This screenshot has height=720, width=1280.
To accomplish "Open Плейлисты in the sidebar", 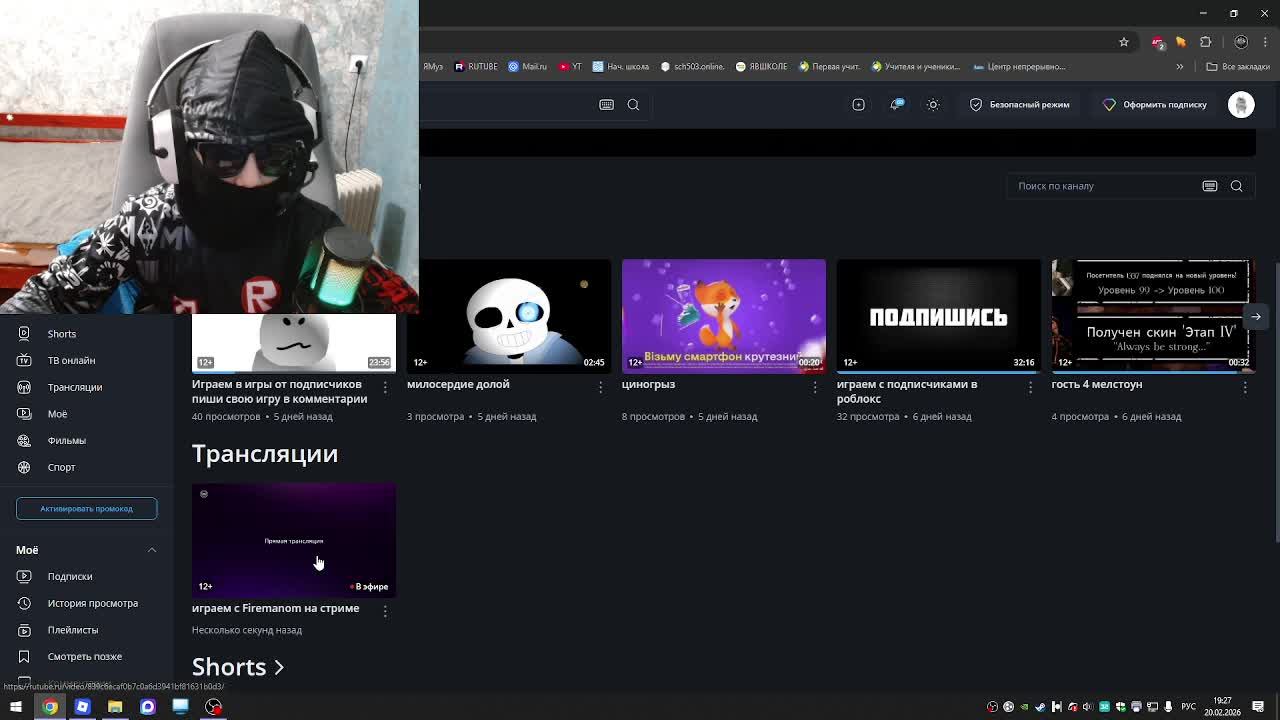I will click(72, 630).
